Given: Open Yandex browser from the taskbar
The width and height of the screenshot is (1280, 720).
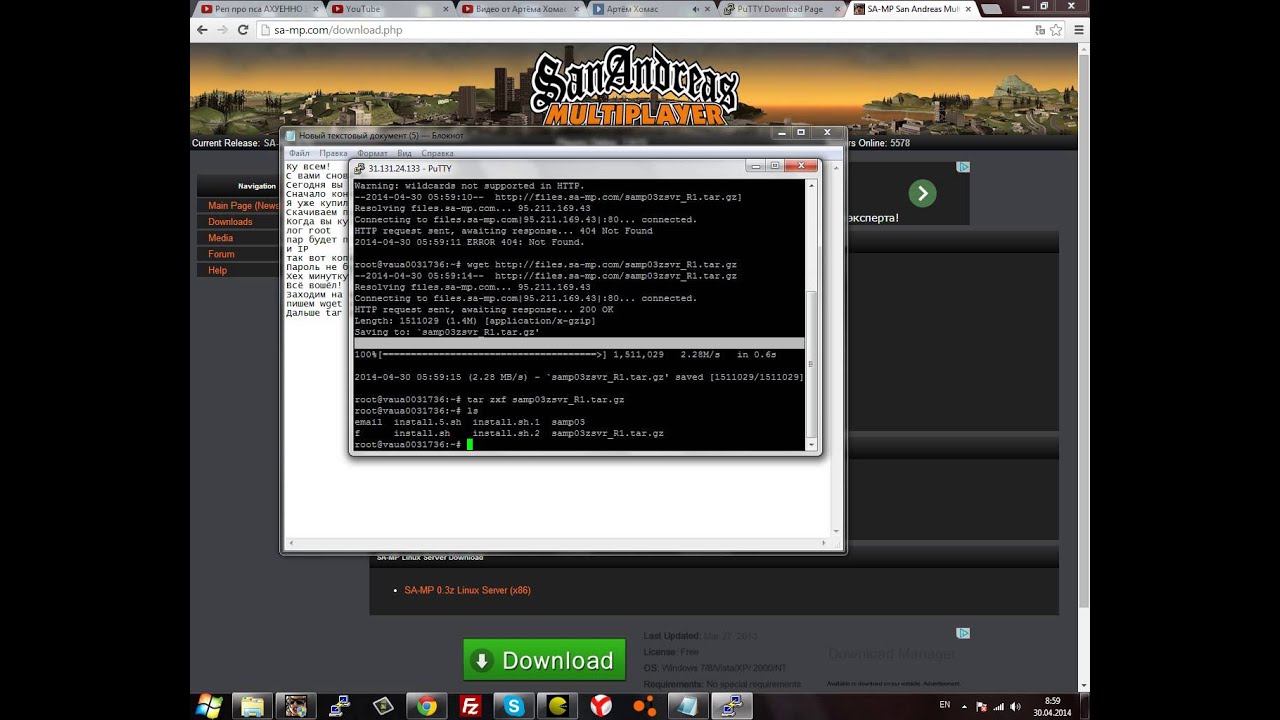Looking at the screenshot, I should 601,706.
